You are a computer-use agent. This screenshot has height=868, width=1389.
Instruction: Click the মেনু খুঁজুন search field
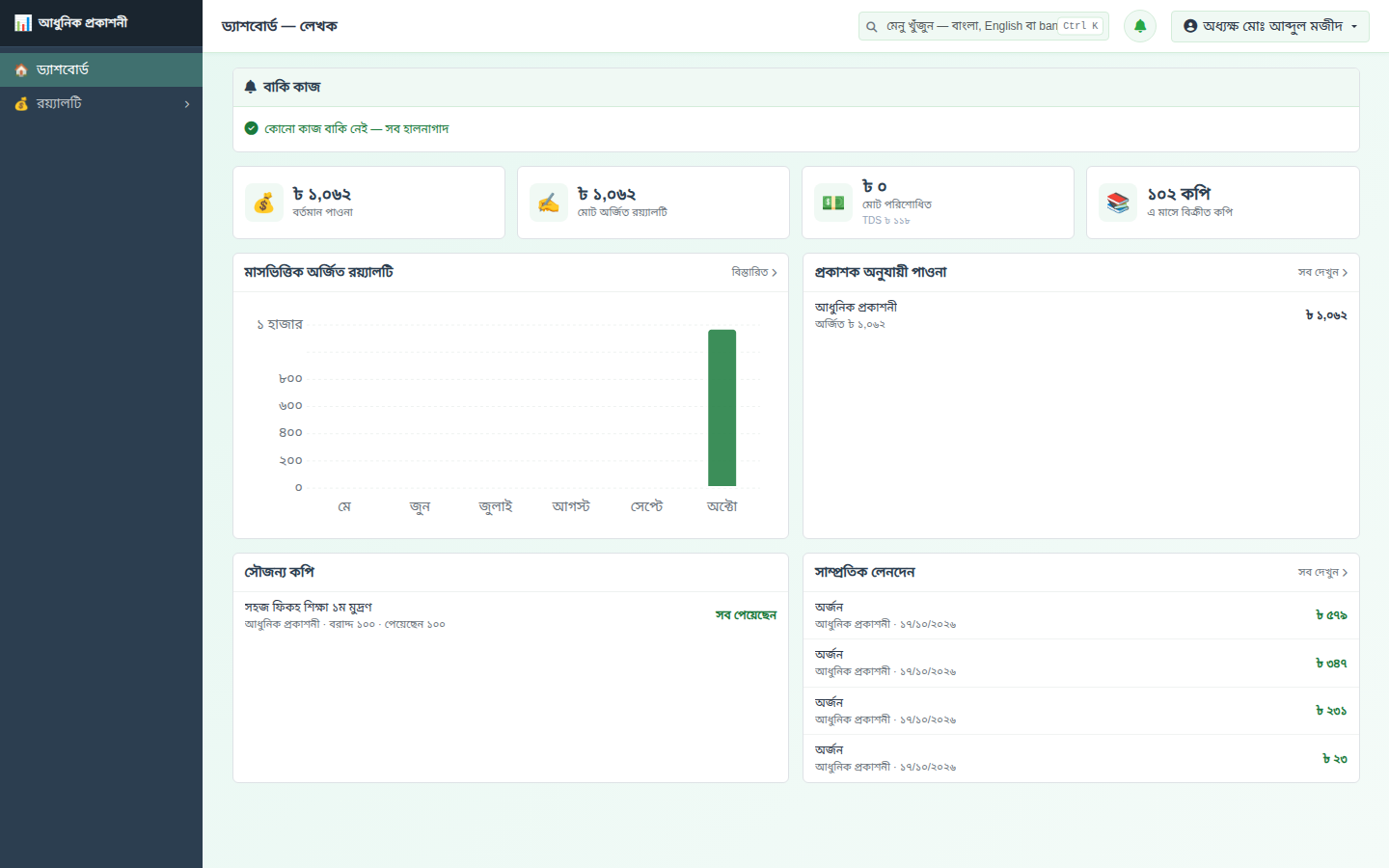point(984,26)
